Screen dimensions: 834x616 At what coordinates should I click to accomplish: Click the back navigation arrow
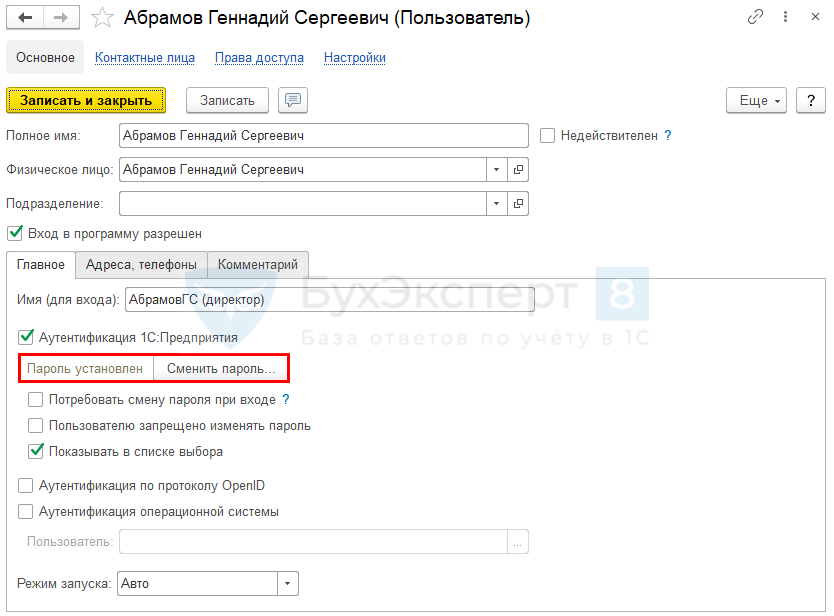pos(26,18)
